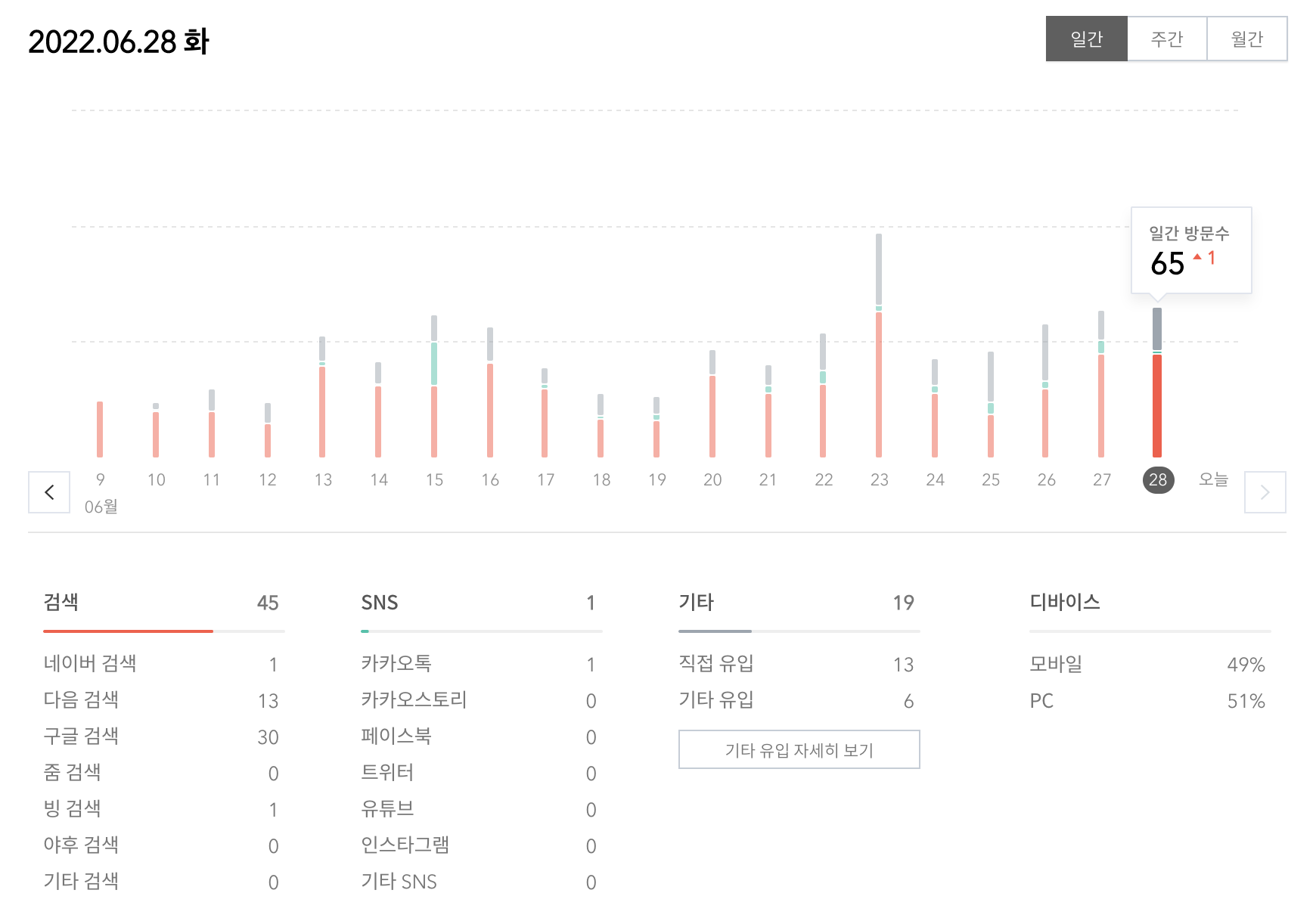Click the 2022.06.28 화 date heading
Viewport: 1316px width, 921px height.
point(119,42)
